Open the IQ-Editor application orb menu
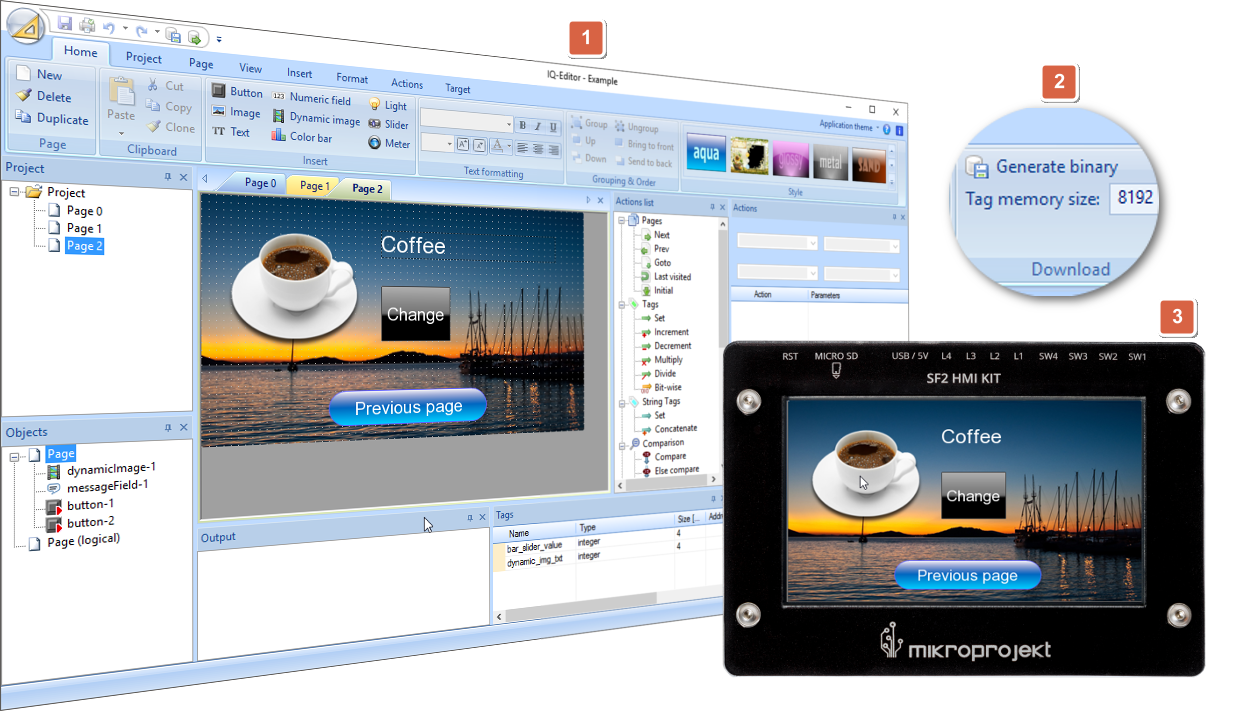 pyautogui.click(x=27, y=26)
